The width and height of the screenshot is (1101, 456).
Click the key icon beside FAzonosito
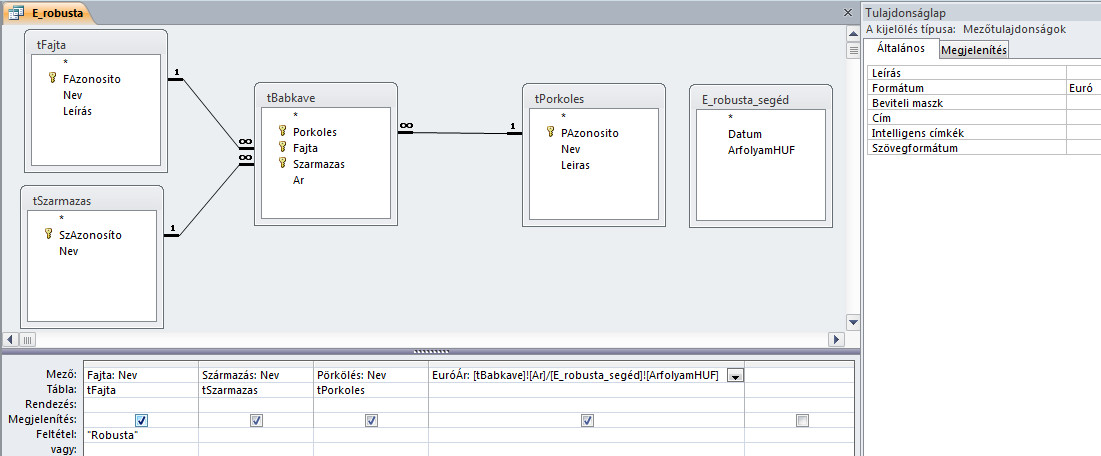tap(52, 78)
